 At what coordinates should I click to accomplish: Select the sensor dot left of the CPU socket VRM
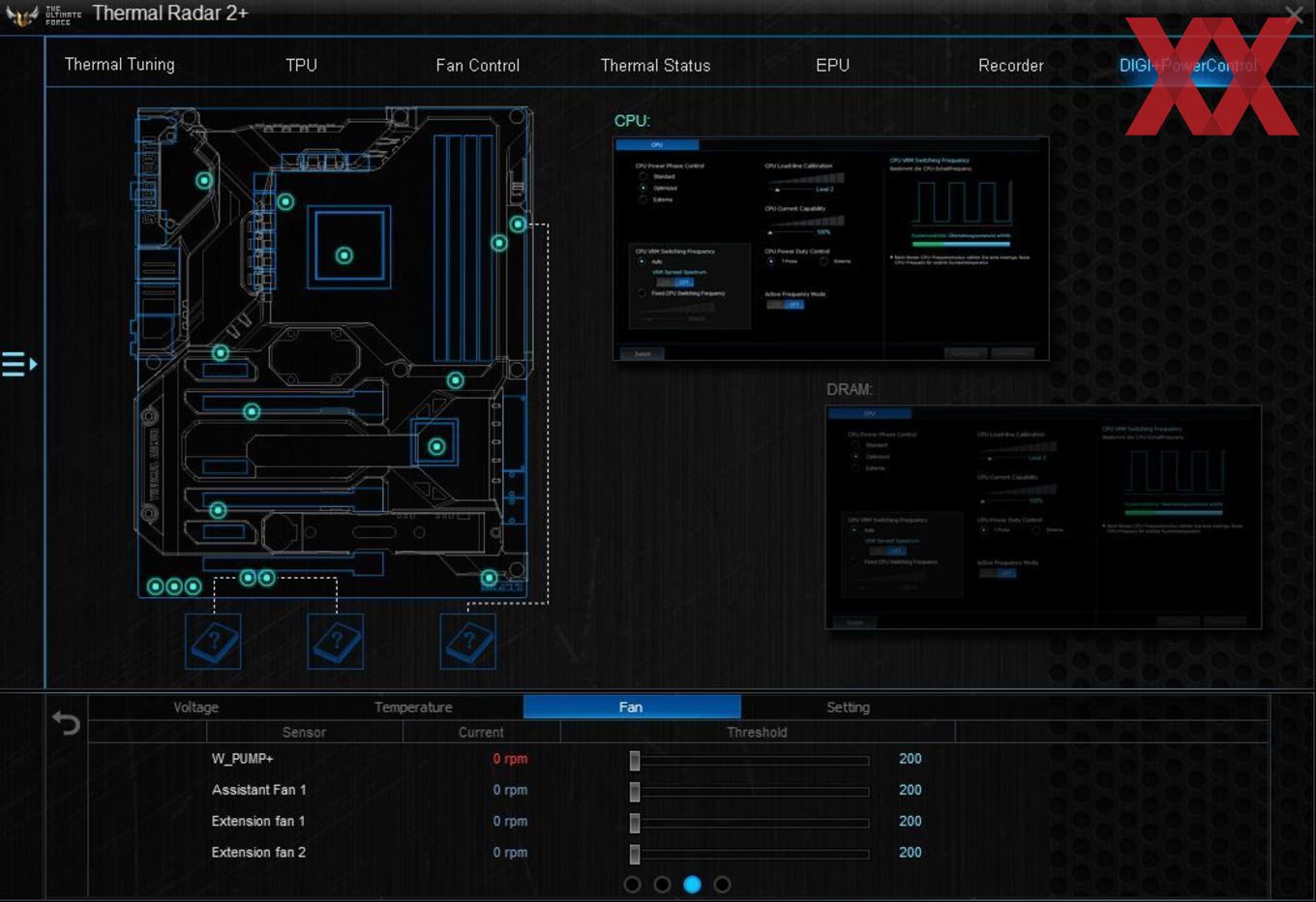coord(285,201)
